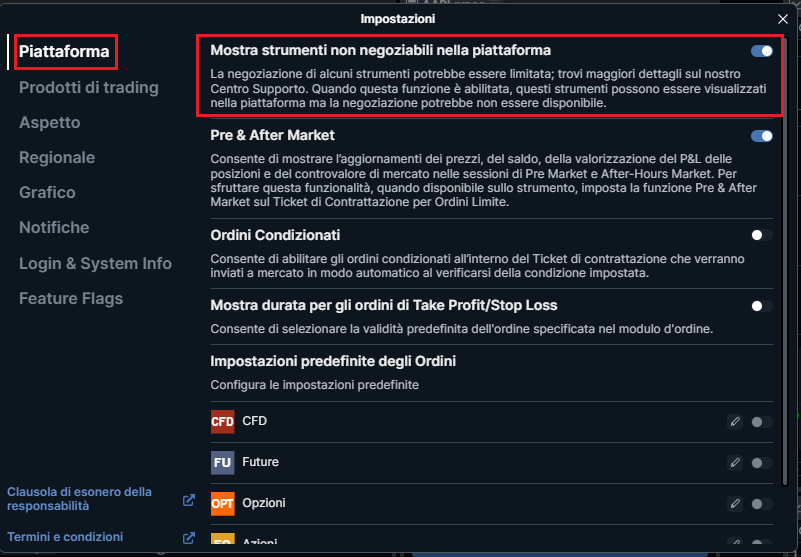This screenshot has width=801, height=557.
Task: Enable Take Profit/Stop Loss duration toggle
Action: (x=761, y=306)
